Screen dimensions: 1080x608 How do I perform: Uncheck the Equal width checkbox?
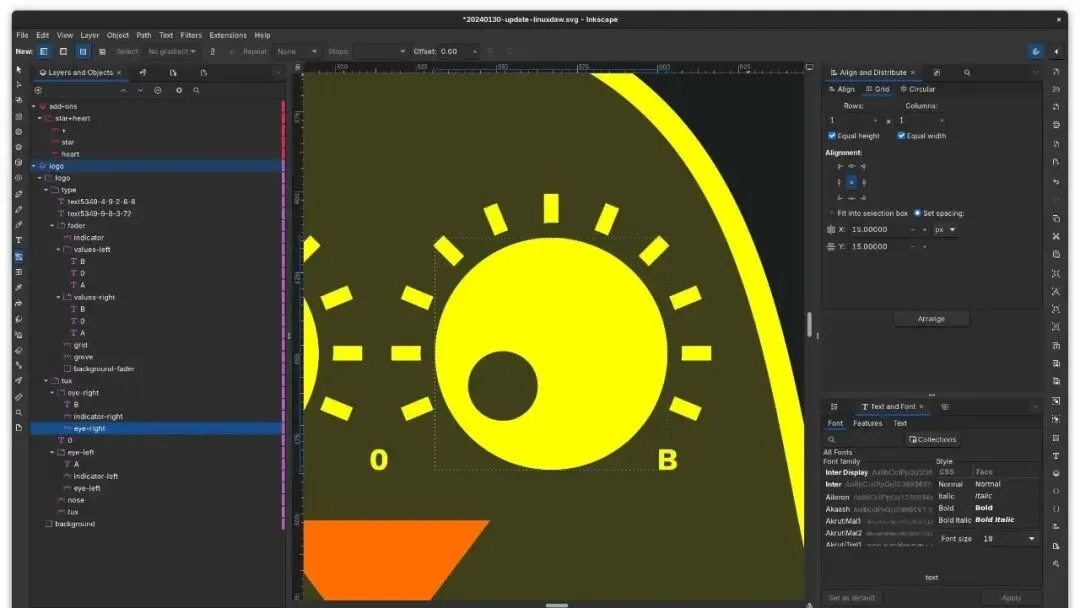pos(901,136)
